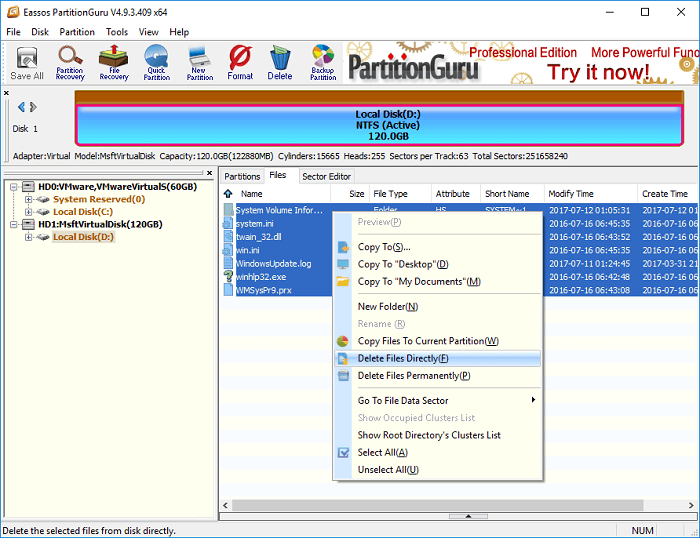Choose Delete Files Directly(F)
The image size is (700, 538).
[438, 359]
